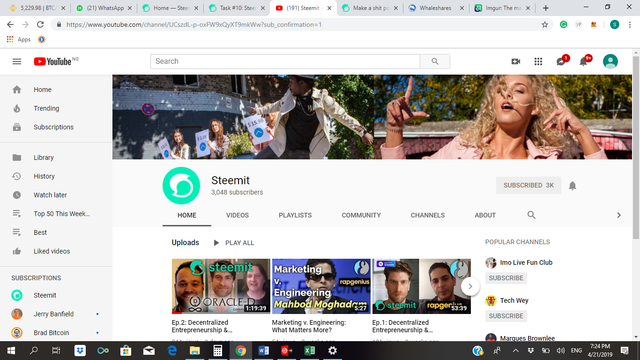This screenshot has height=360, width=640.
Task: Show next uploads carousel arrow
Action: pyautogui.click(x=470, y=286)
